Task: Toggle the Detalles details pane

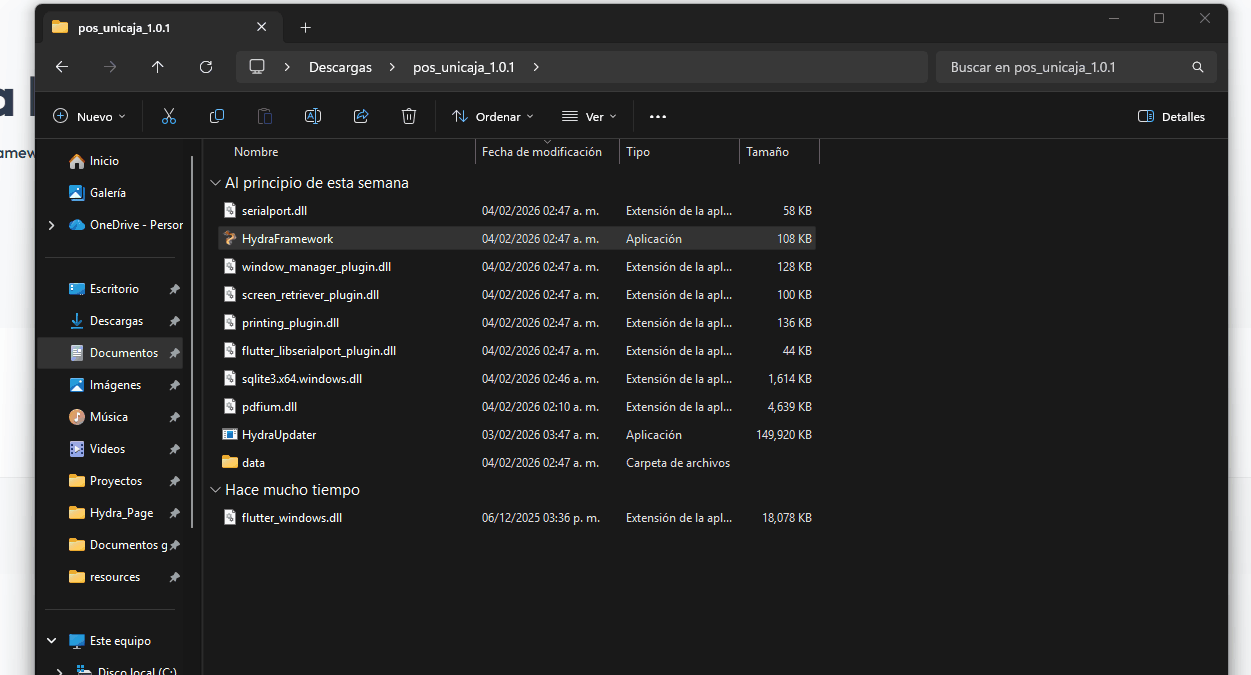Action: pos(1172,117)
